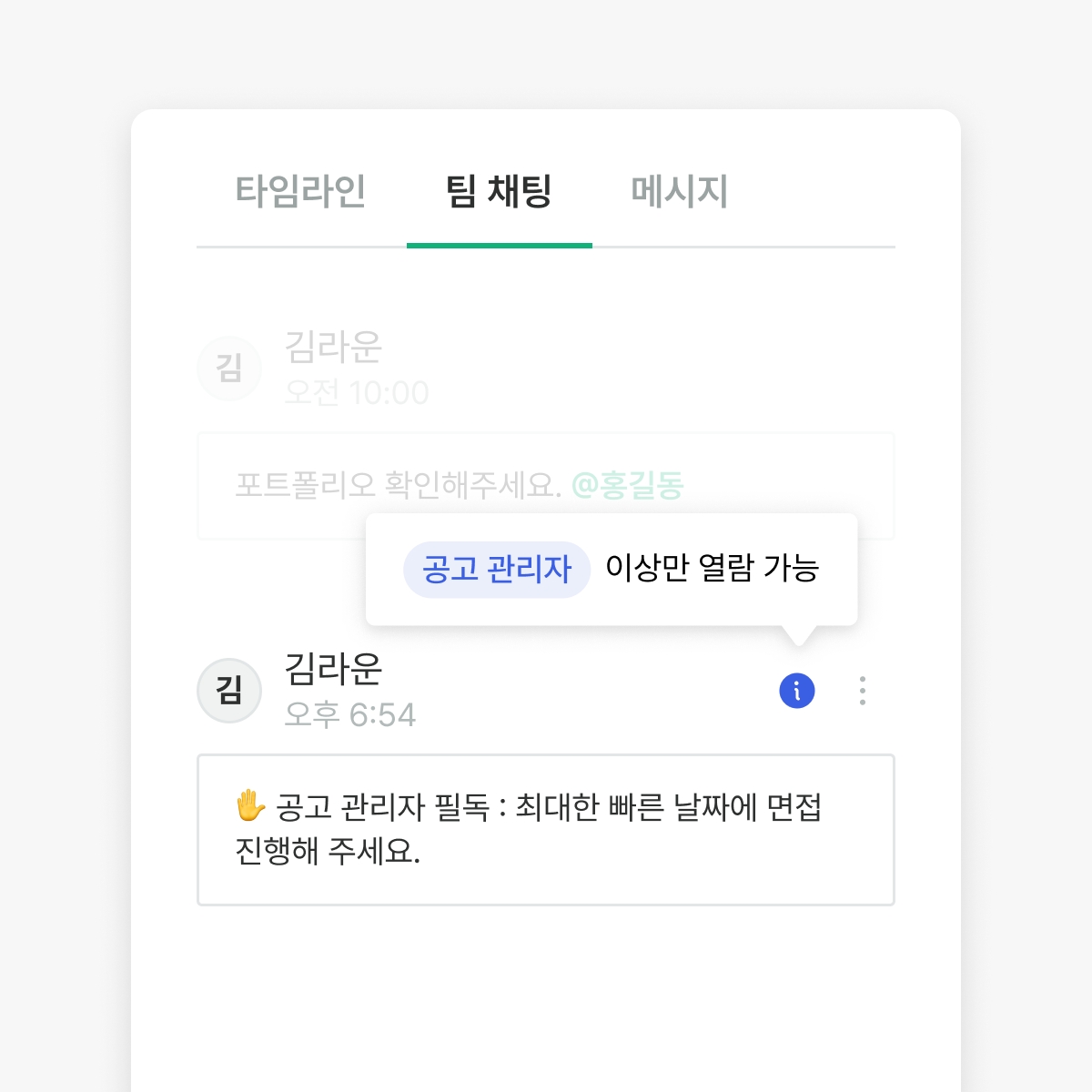Click the sender name 김라운 above 오후 6:54
The height and width of the screenshot is (1092, 1092).
pyautogui.click(x=333, y=669)
